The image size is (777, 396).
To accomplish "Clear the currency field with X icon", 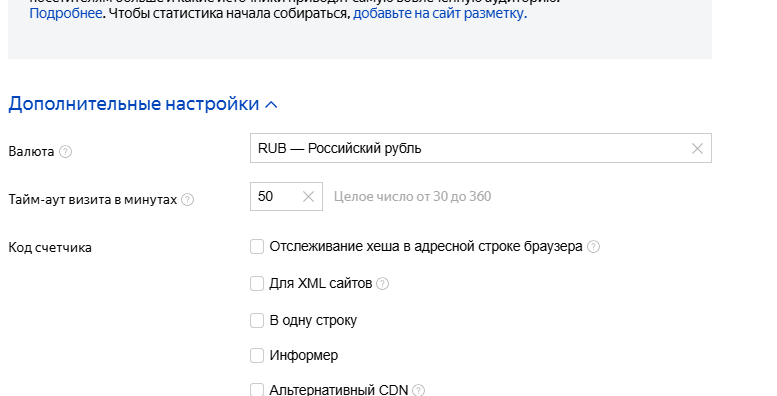I will click(697, 148).
